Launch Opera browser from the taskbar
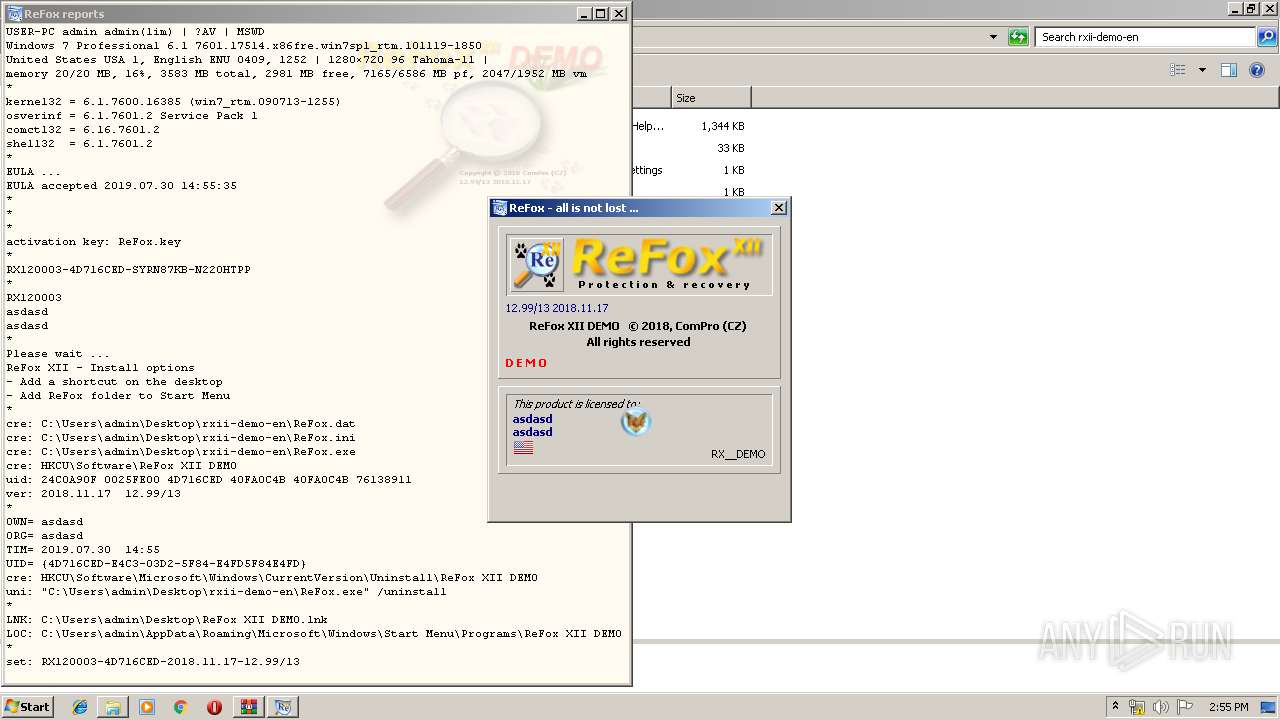This screenshot has width=1280, height=720. coord(214,707)
